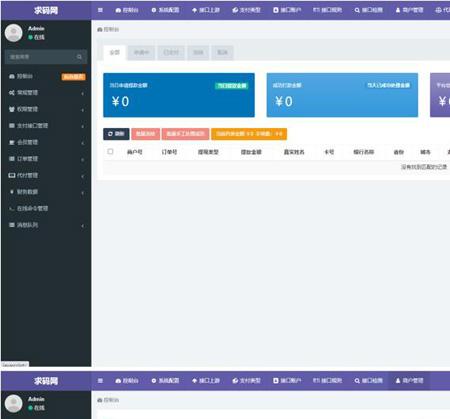Select the 全部 tab
The width and height of the screenshot is (450, 419).
click(114, 53)
